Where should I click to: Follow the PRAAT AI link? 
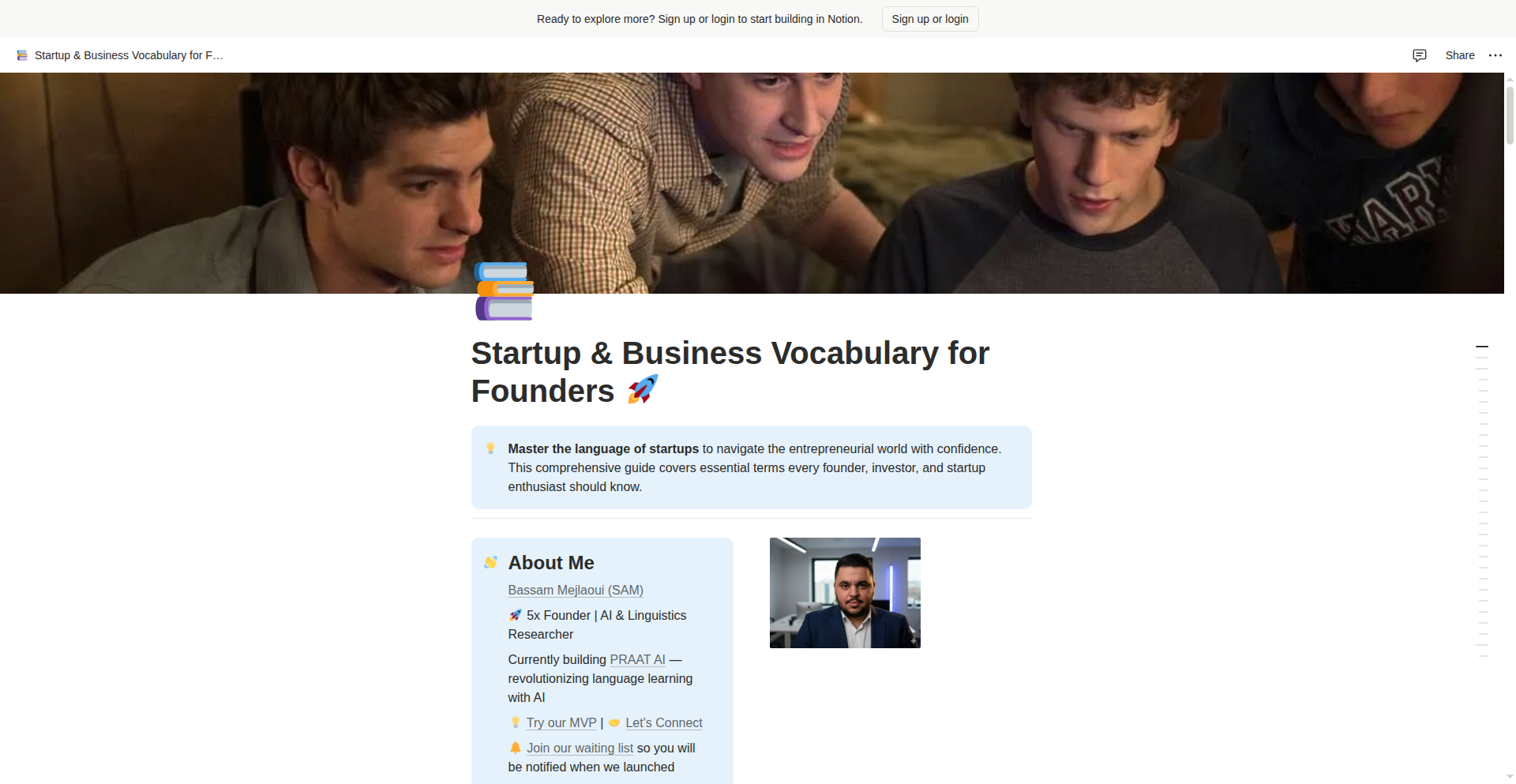click(637, 659)
